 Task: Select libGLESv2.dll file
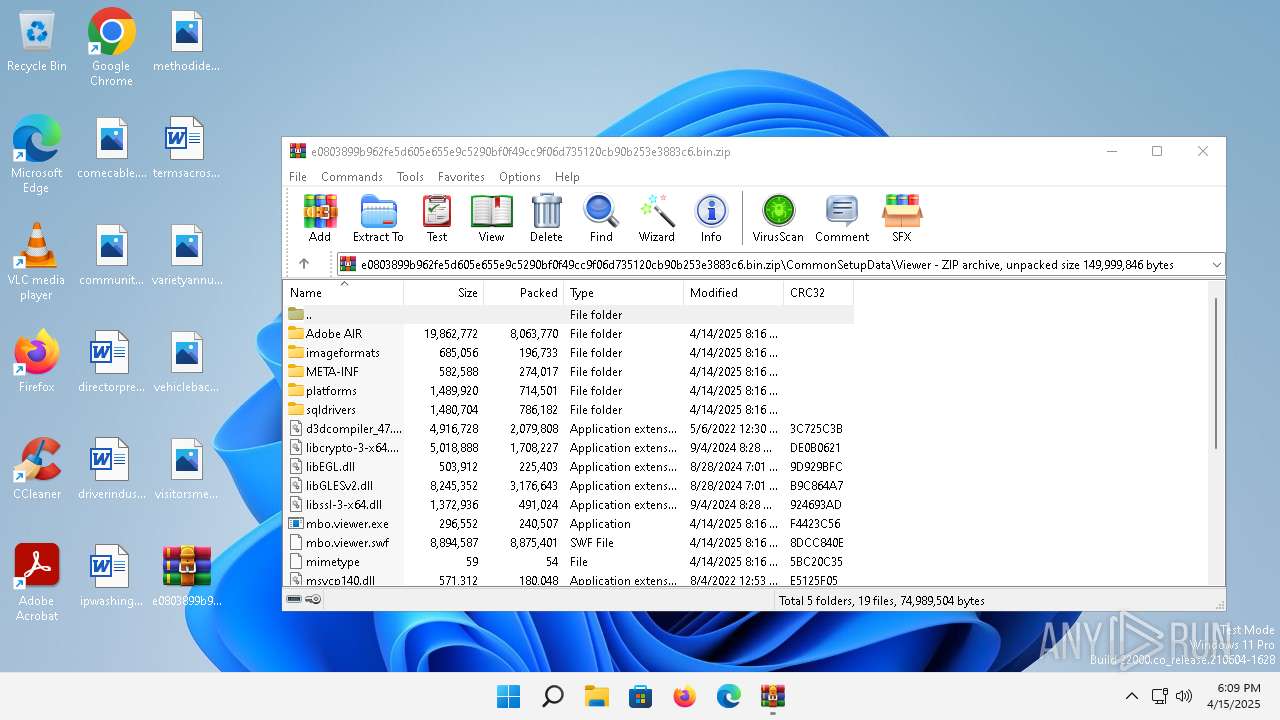(569, 485)
